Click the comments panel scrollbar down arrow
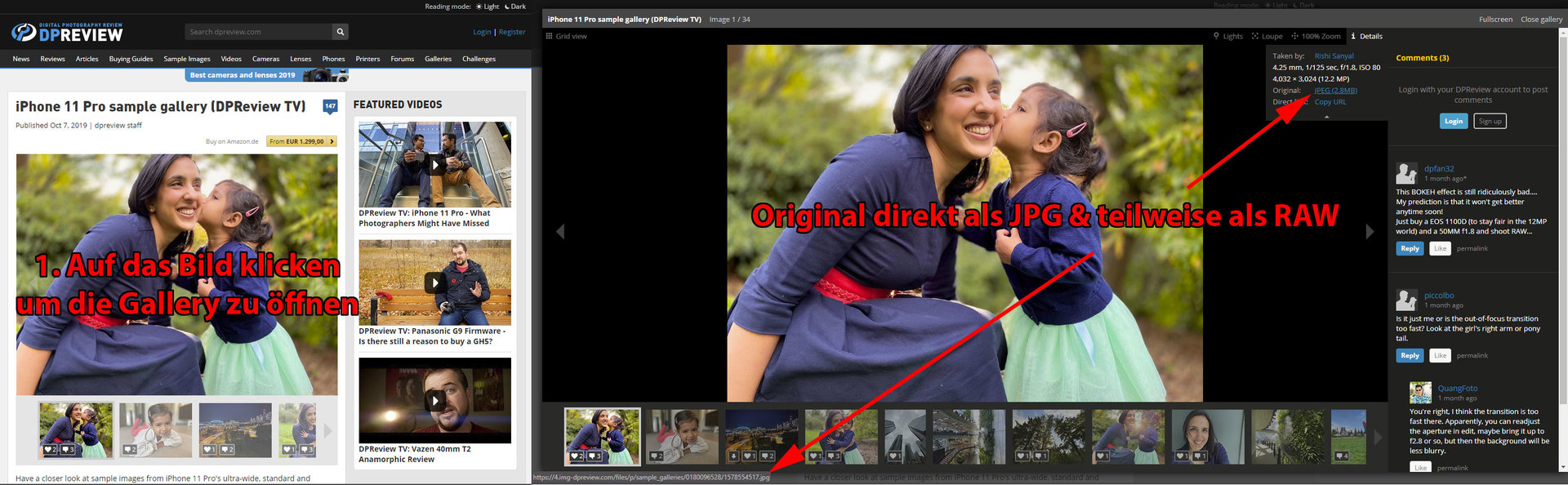 pos(1561,467)
